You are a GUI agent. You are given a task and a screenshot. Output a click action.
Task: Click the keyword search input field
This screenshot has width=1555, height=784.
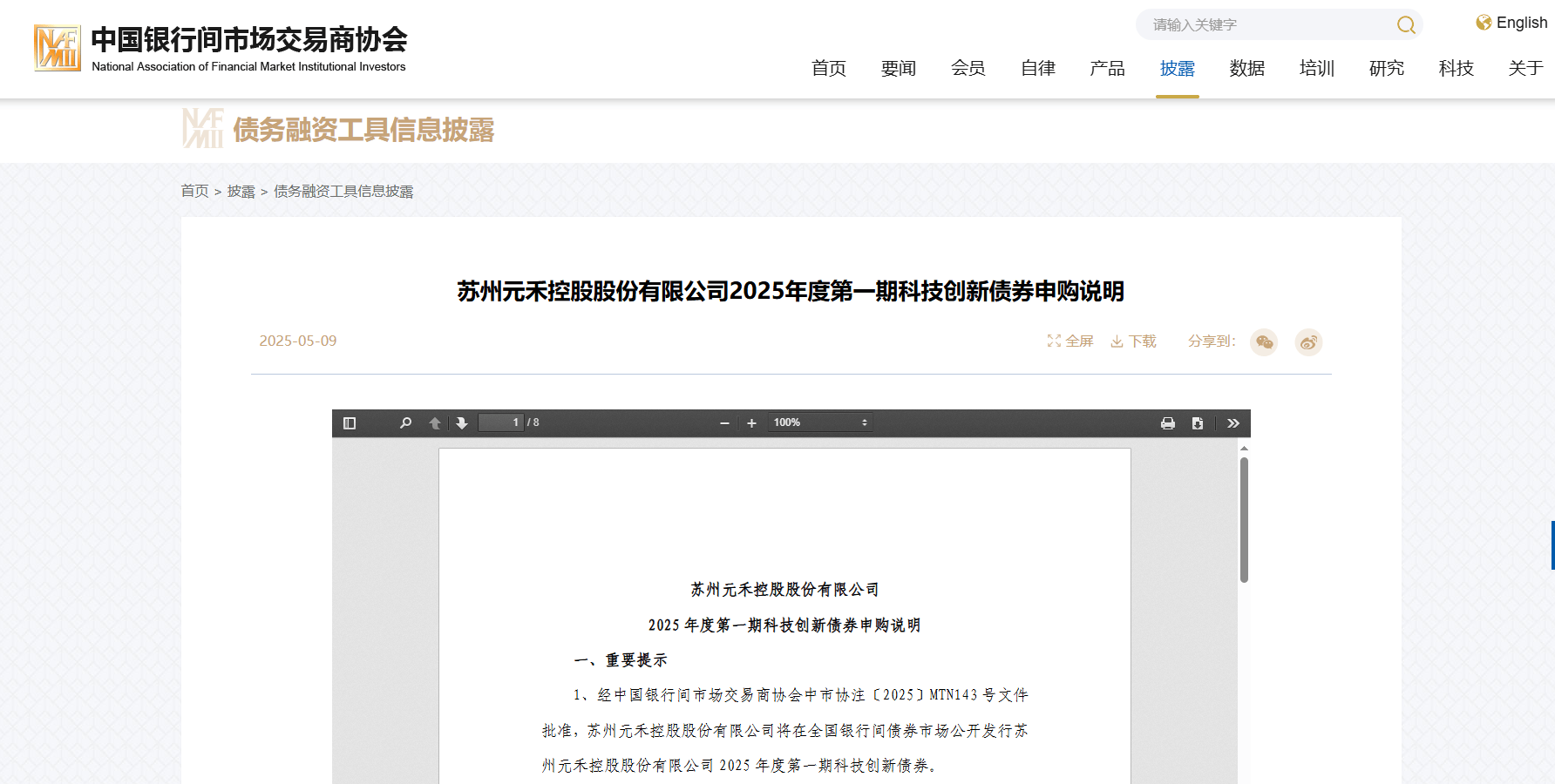(x=1264, y=25)
